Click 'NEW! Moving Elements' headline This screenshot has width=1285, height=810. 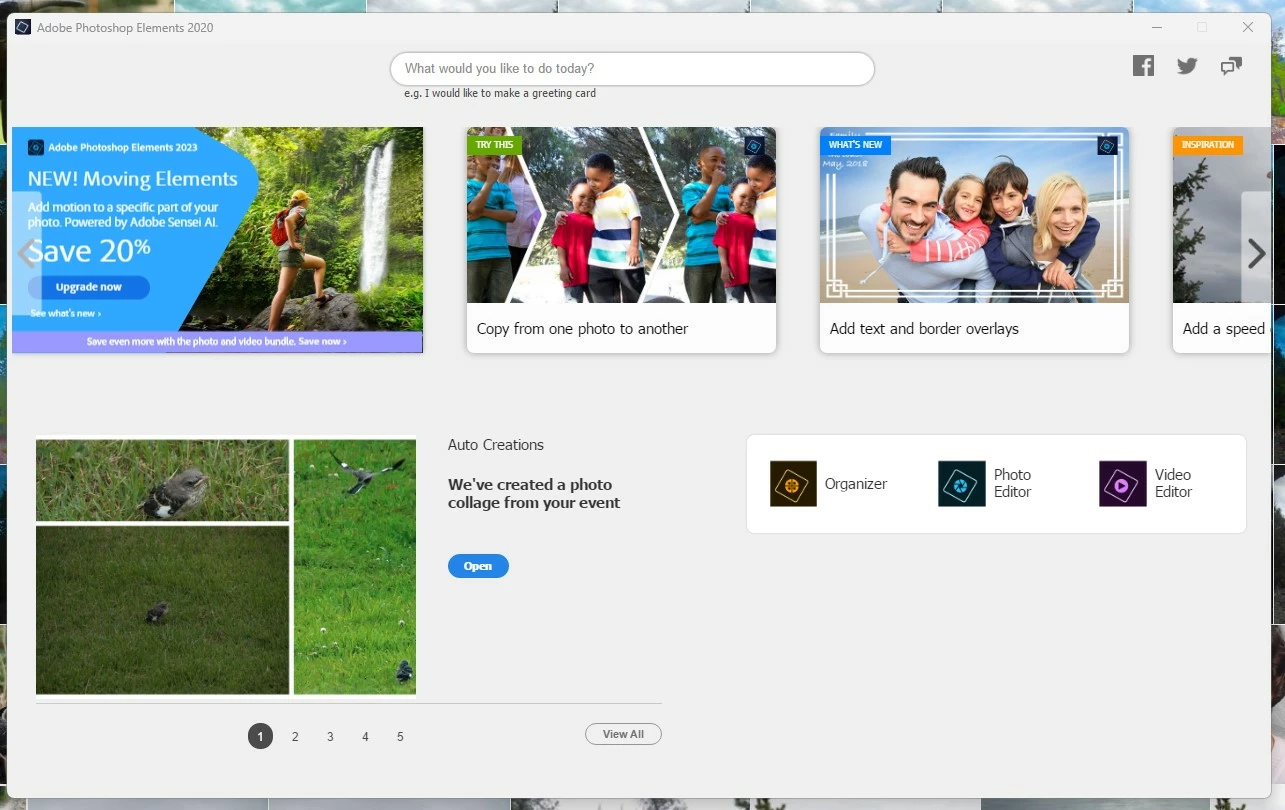click(133, 179)
